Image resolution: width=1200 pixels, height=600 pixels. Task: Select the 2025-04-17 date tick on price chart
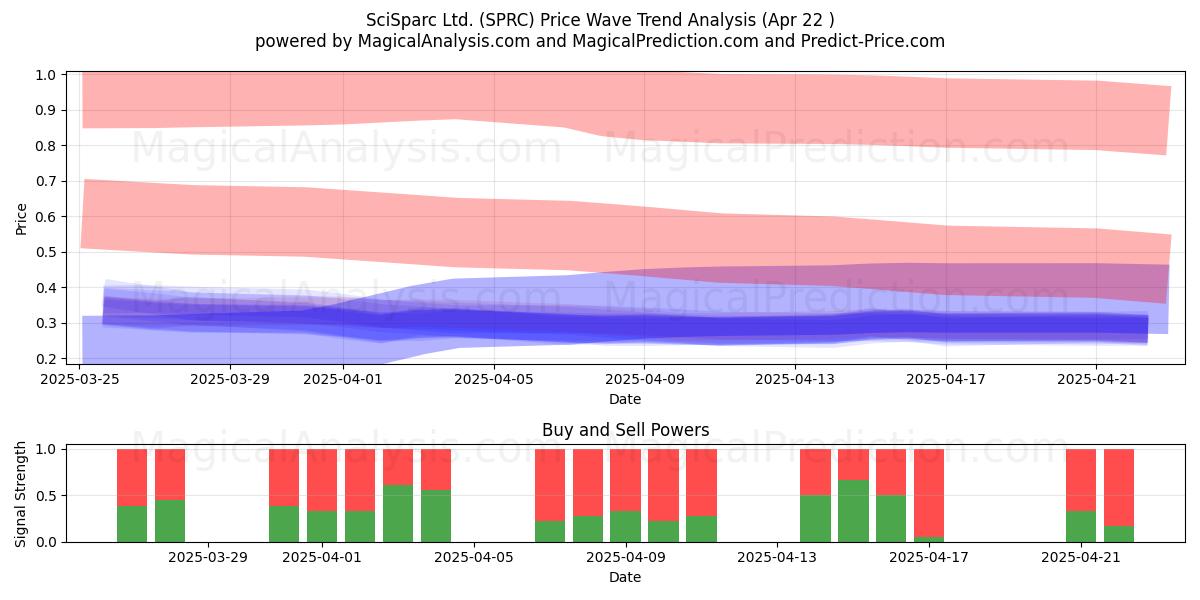click(946, 379)
